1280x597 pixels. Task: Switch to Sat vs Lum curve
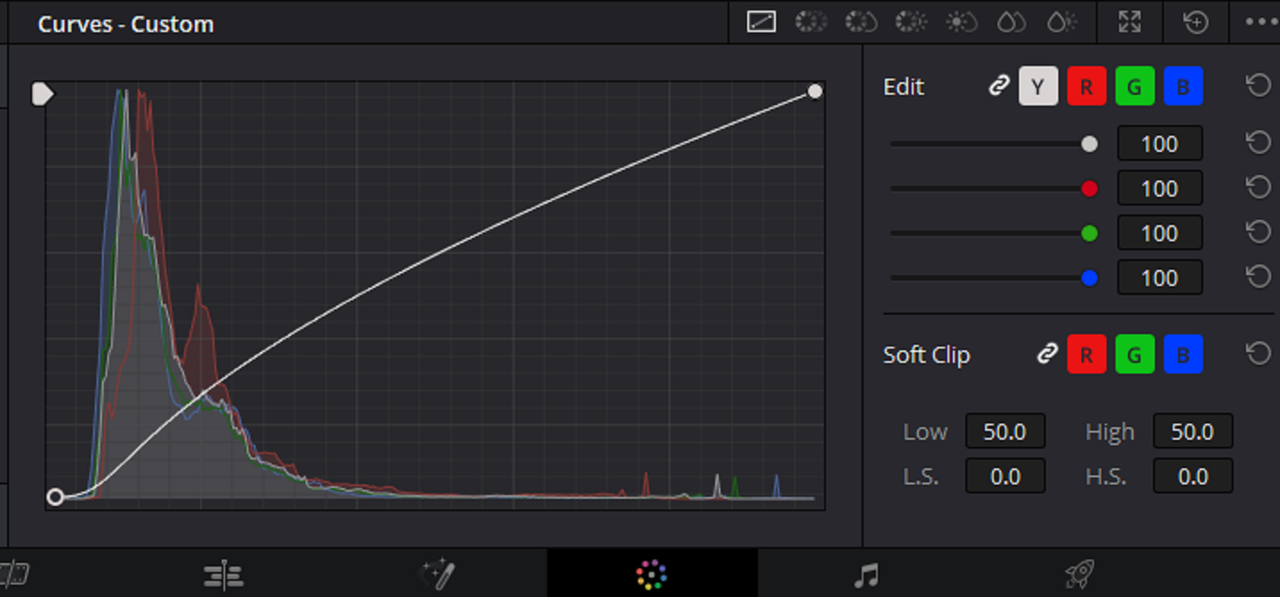(x=1061, y=22)
